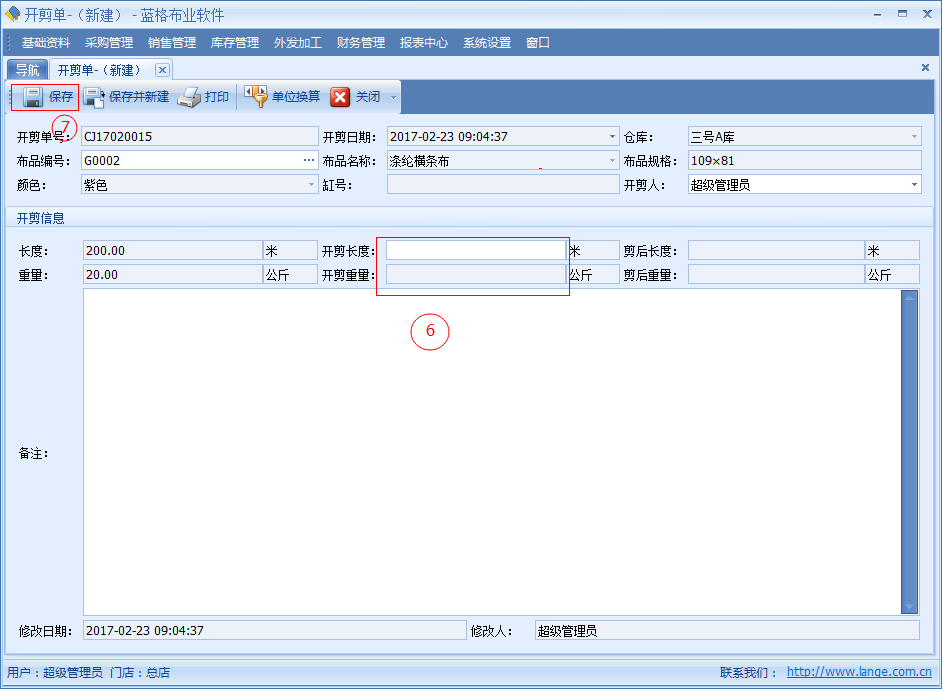Open the Unit Conversion (单位换算) tool

coord(256,97)
